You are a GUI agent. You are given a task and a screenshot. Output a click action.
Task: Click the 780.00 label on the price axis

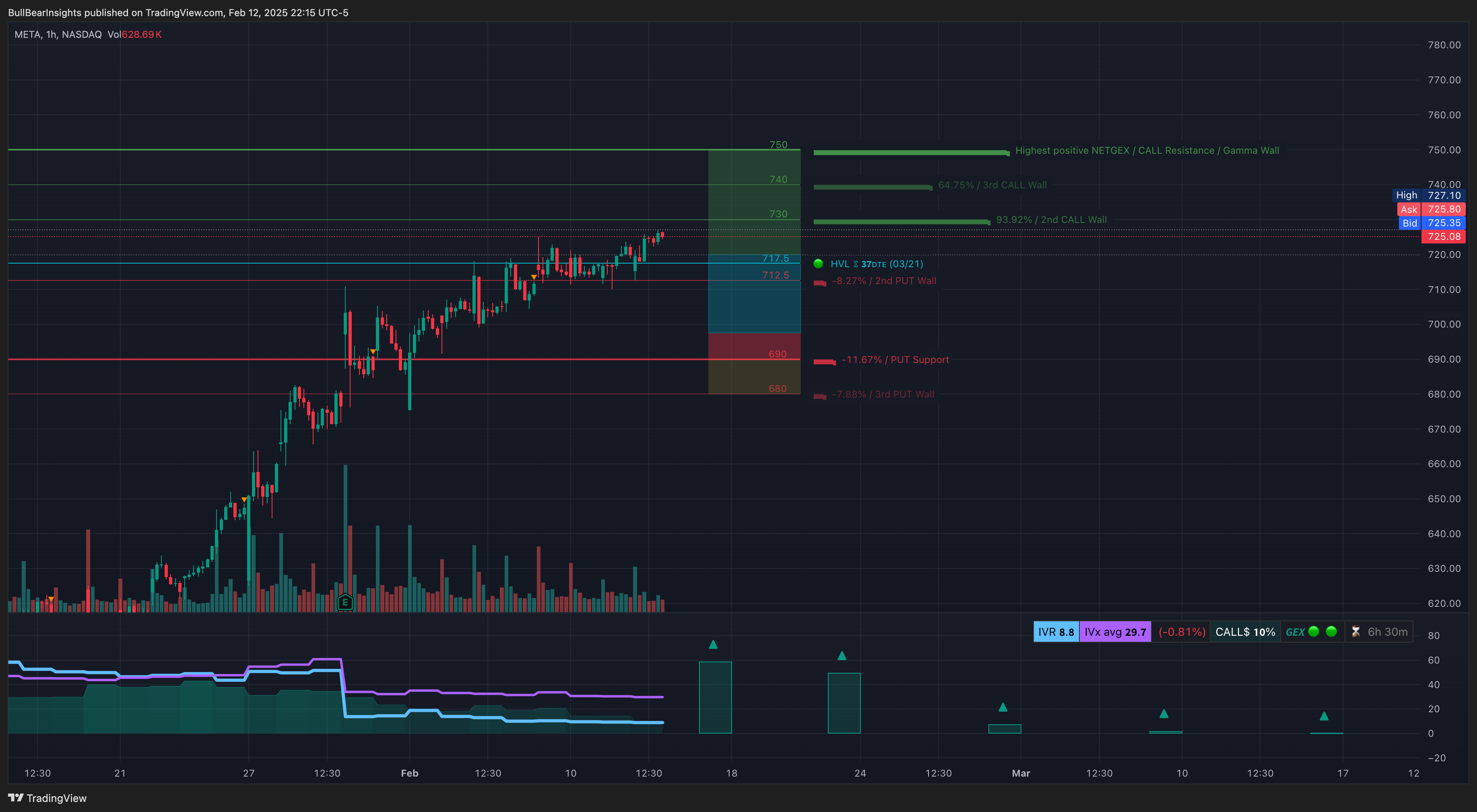pyautogui.click(x=1444, y=45)
